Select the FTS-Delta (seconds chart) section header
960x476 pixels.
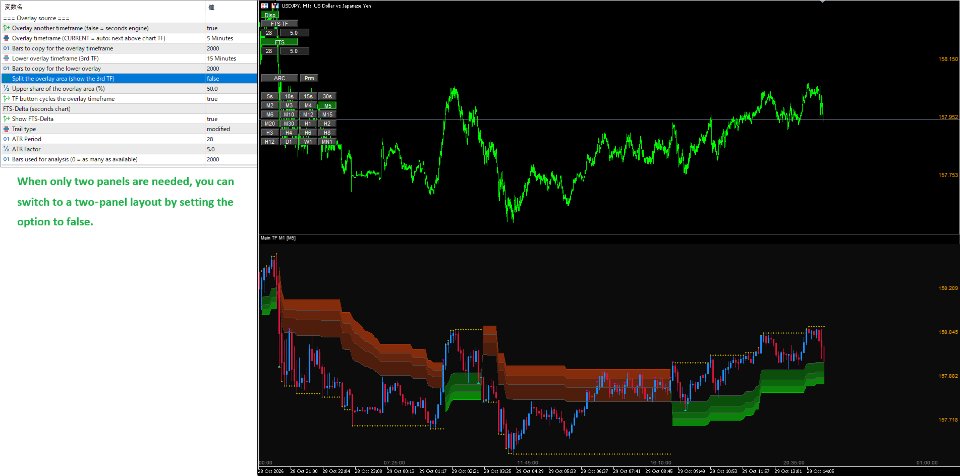point(129,108)
